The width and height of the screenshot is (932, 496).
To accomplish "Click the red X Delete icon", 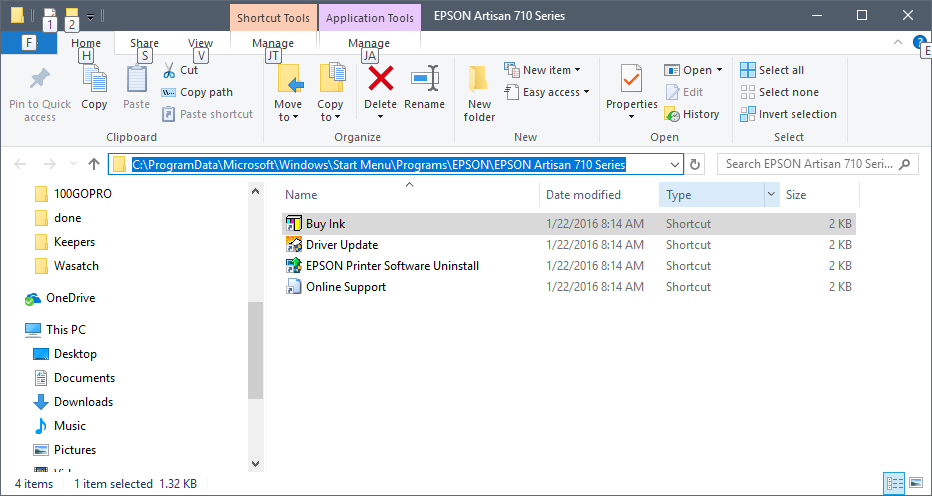I will click(x=380, y=79).
